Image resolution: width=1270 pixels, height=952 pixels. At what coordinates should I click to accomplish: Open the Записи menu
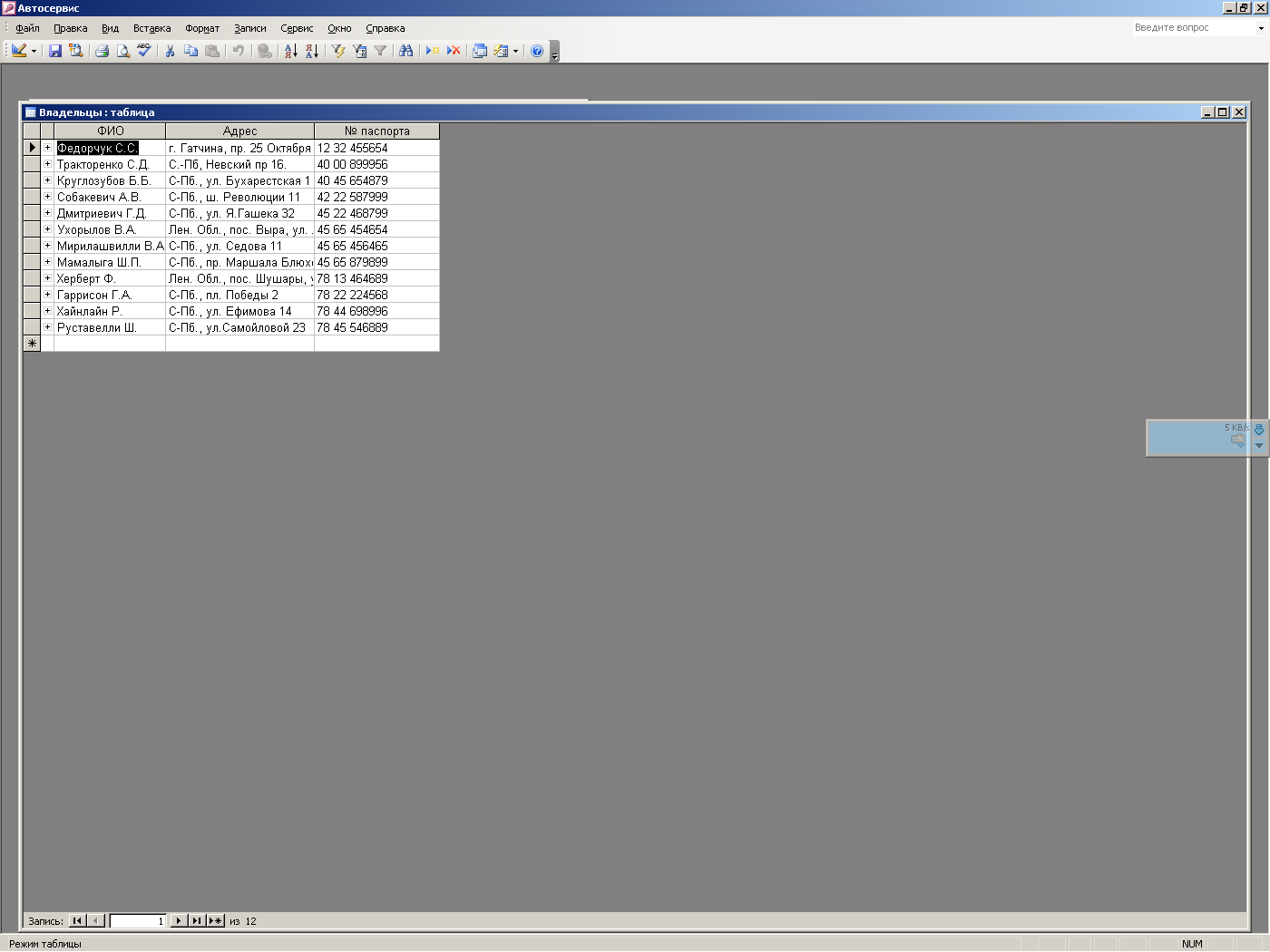click(x=250, y=28)
